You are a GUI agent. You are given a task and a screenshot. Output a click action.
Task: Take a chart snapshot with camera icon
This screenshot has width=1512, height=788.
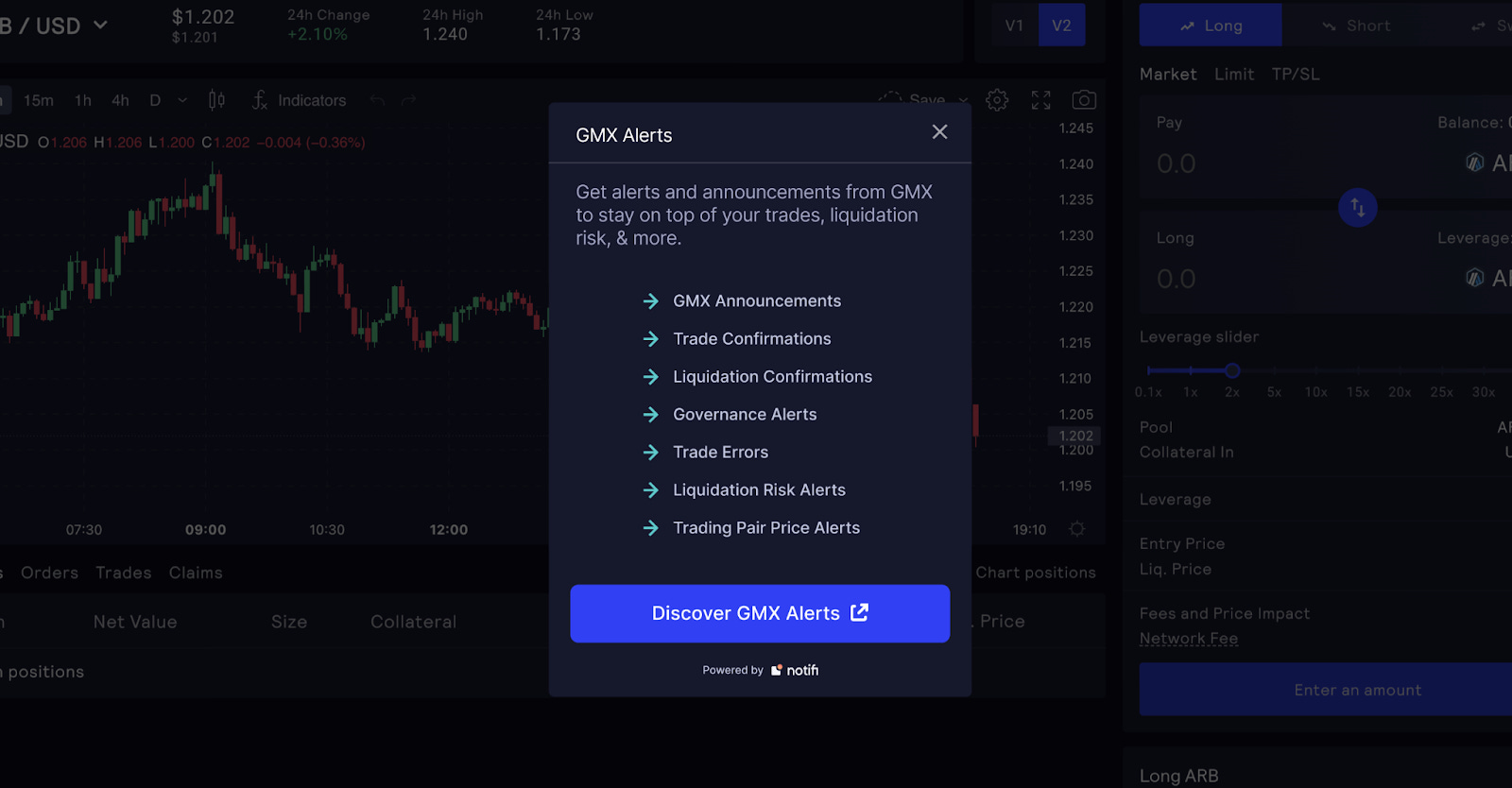(1083, 99)
